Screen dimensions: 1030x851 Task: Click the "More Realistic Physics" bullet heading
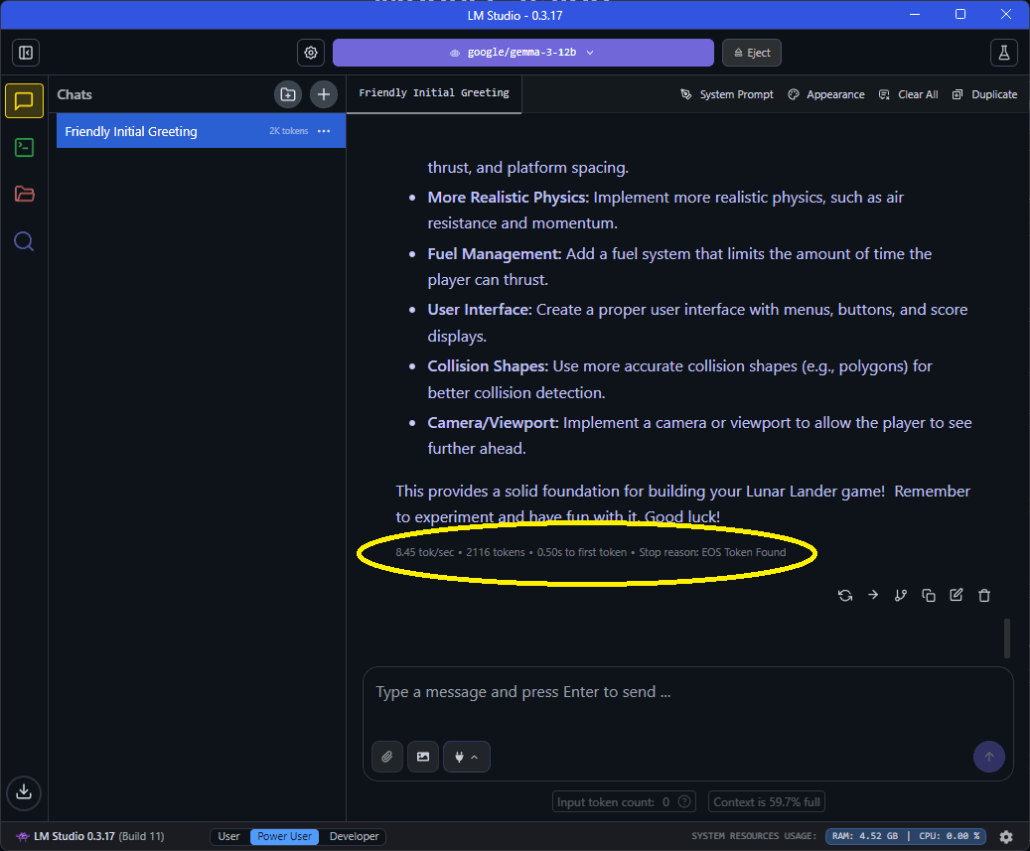click(508, 198)
